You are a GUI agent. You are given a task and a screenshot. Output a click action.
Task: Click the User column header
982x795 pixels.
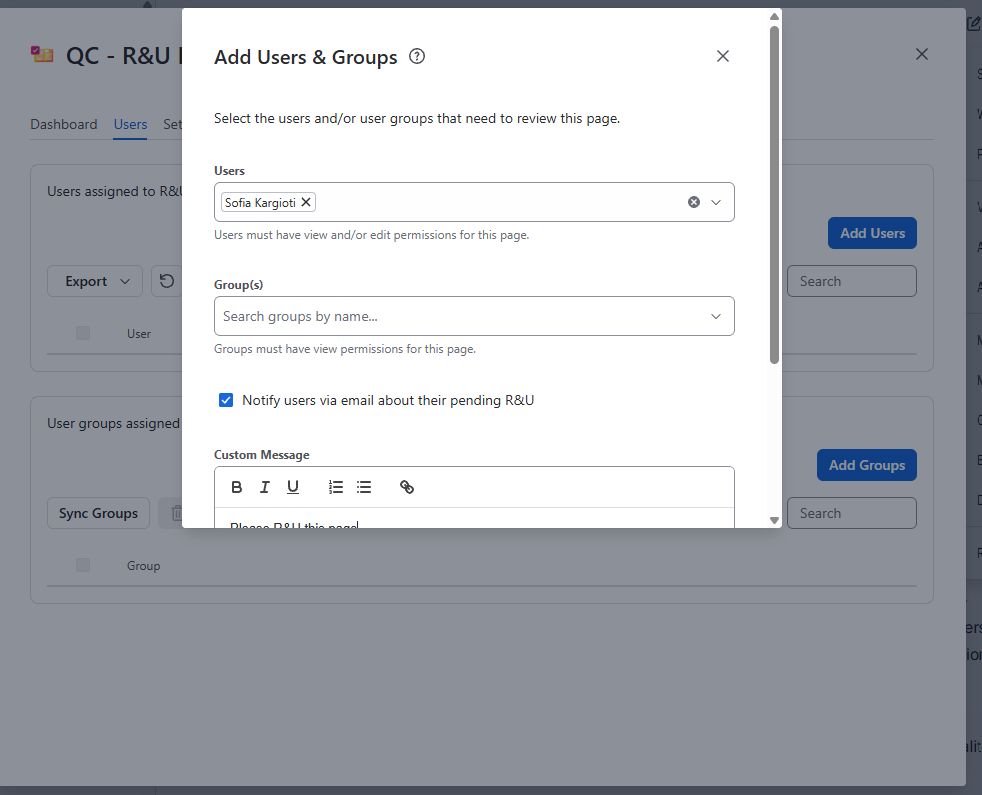(139, 334)
